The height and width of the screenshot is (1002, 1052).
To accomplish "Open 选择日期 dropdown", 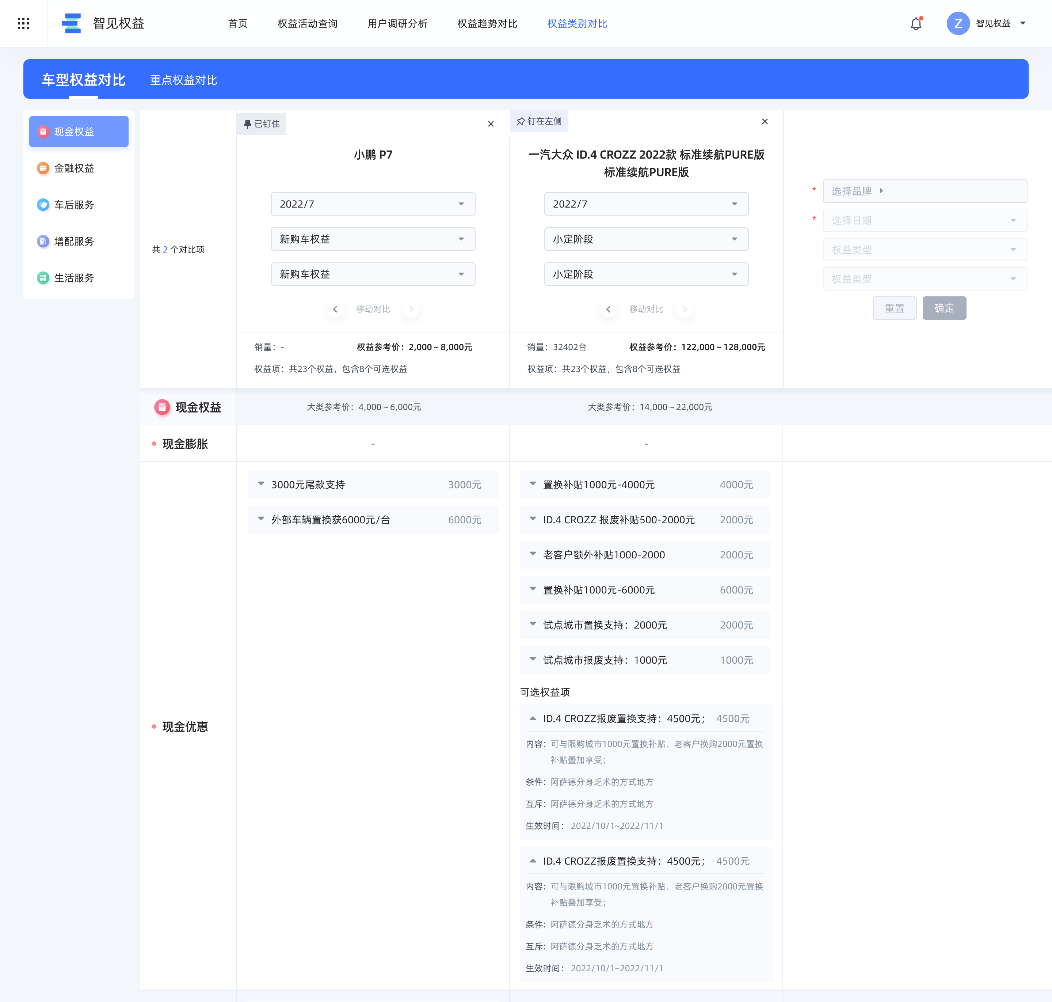I will click(x=925, y=220).
